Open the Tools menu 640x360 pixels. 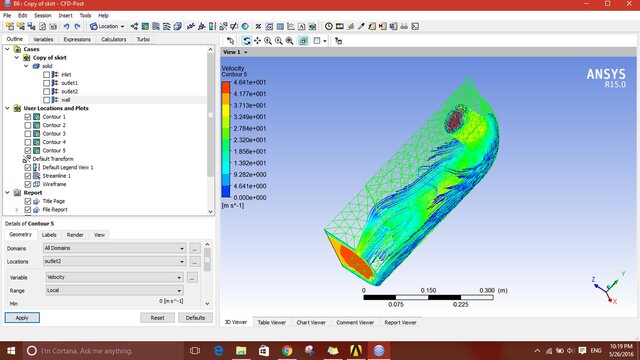[85, 16]
